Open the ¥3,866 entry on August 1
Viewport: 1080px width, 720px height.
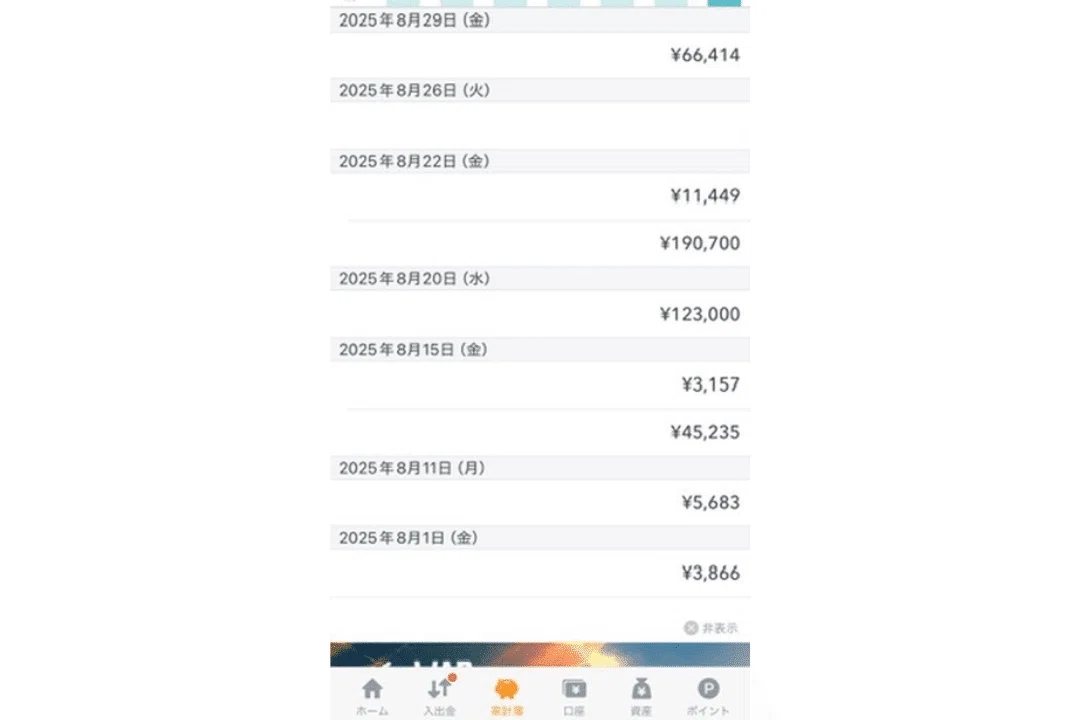pos(540,573)
